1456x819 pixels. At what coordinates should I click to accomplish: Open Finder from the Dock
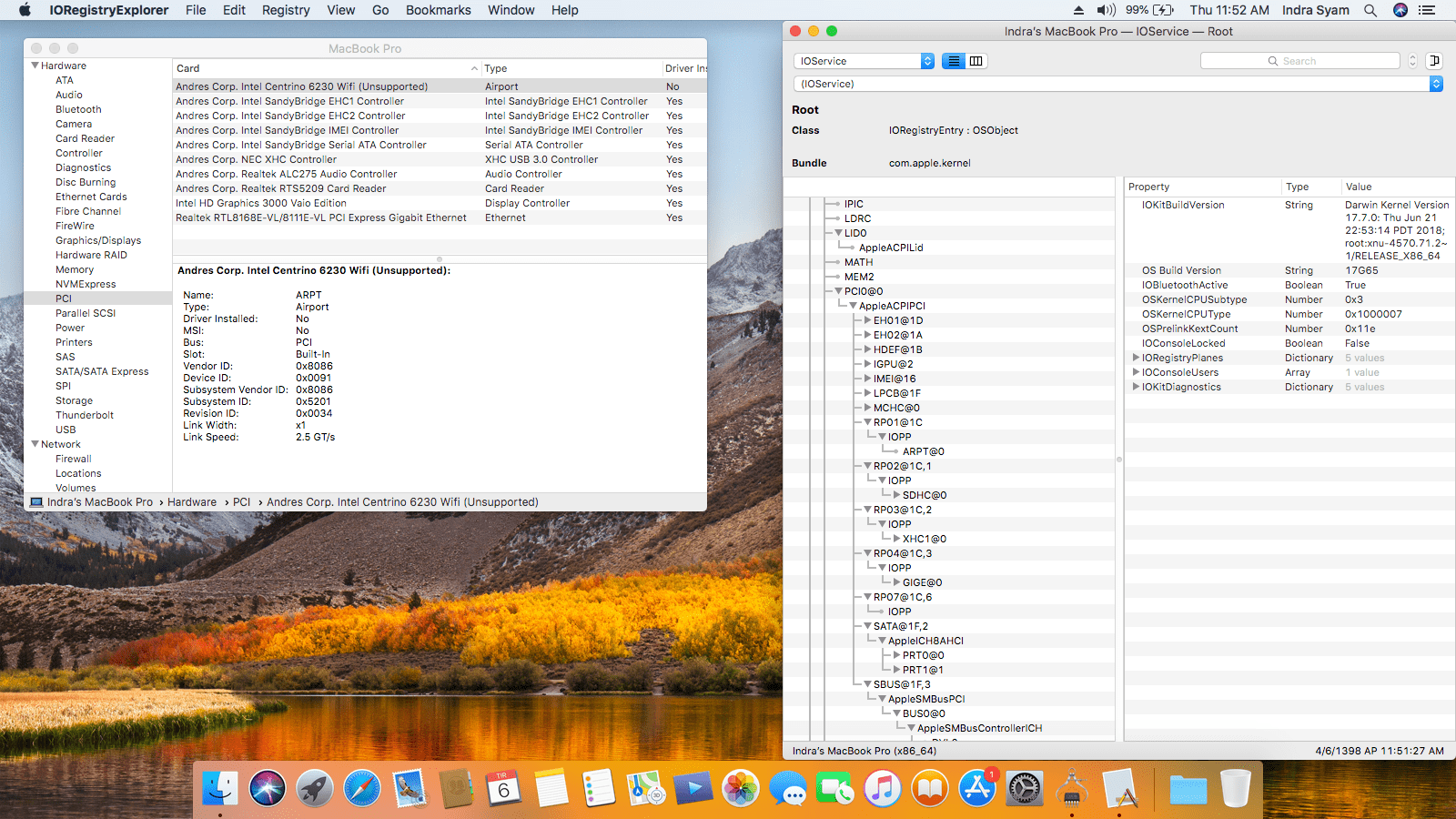pos(220,788)
